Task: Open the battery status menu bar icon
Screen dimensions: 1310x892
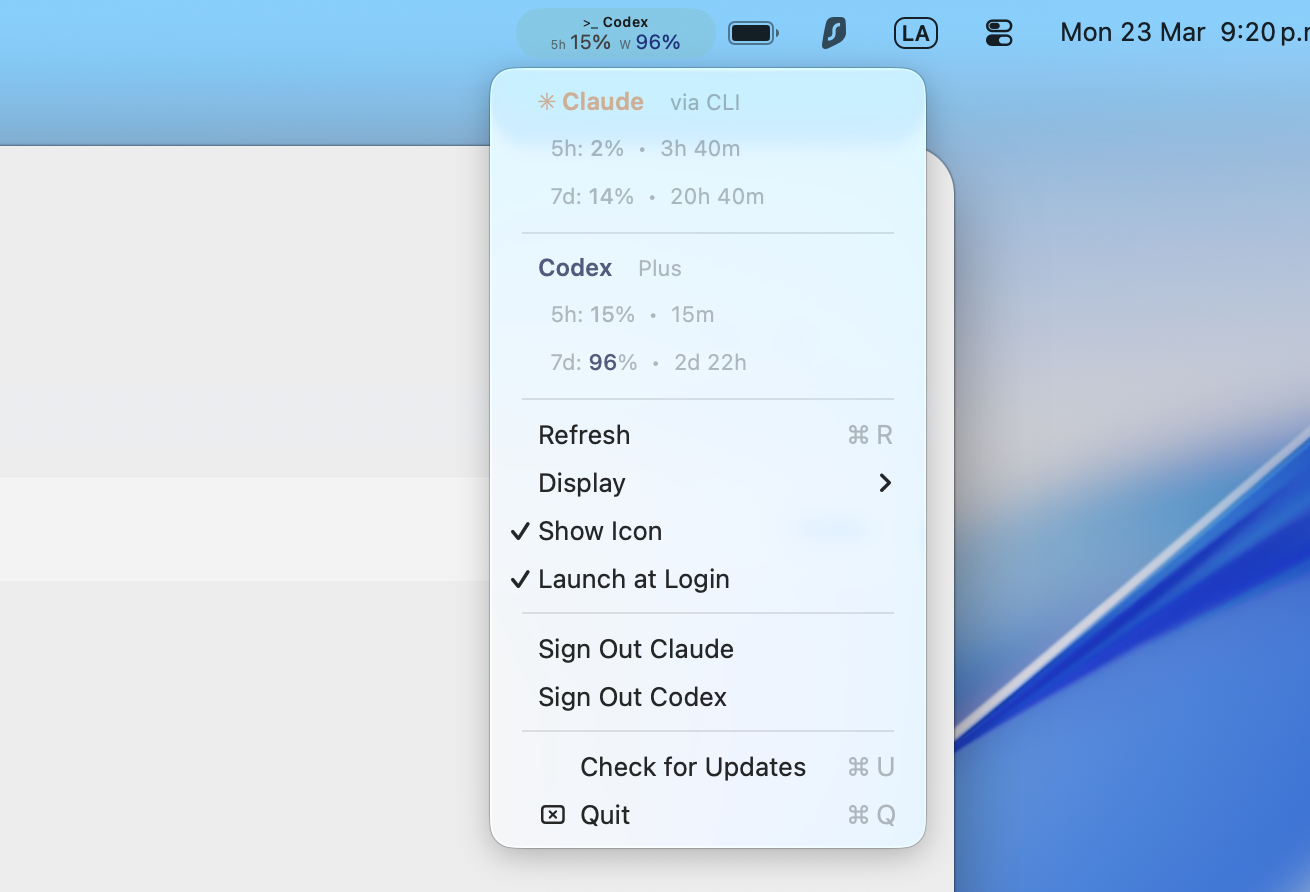Action: coord(754,33)
